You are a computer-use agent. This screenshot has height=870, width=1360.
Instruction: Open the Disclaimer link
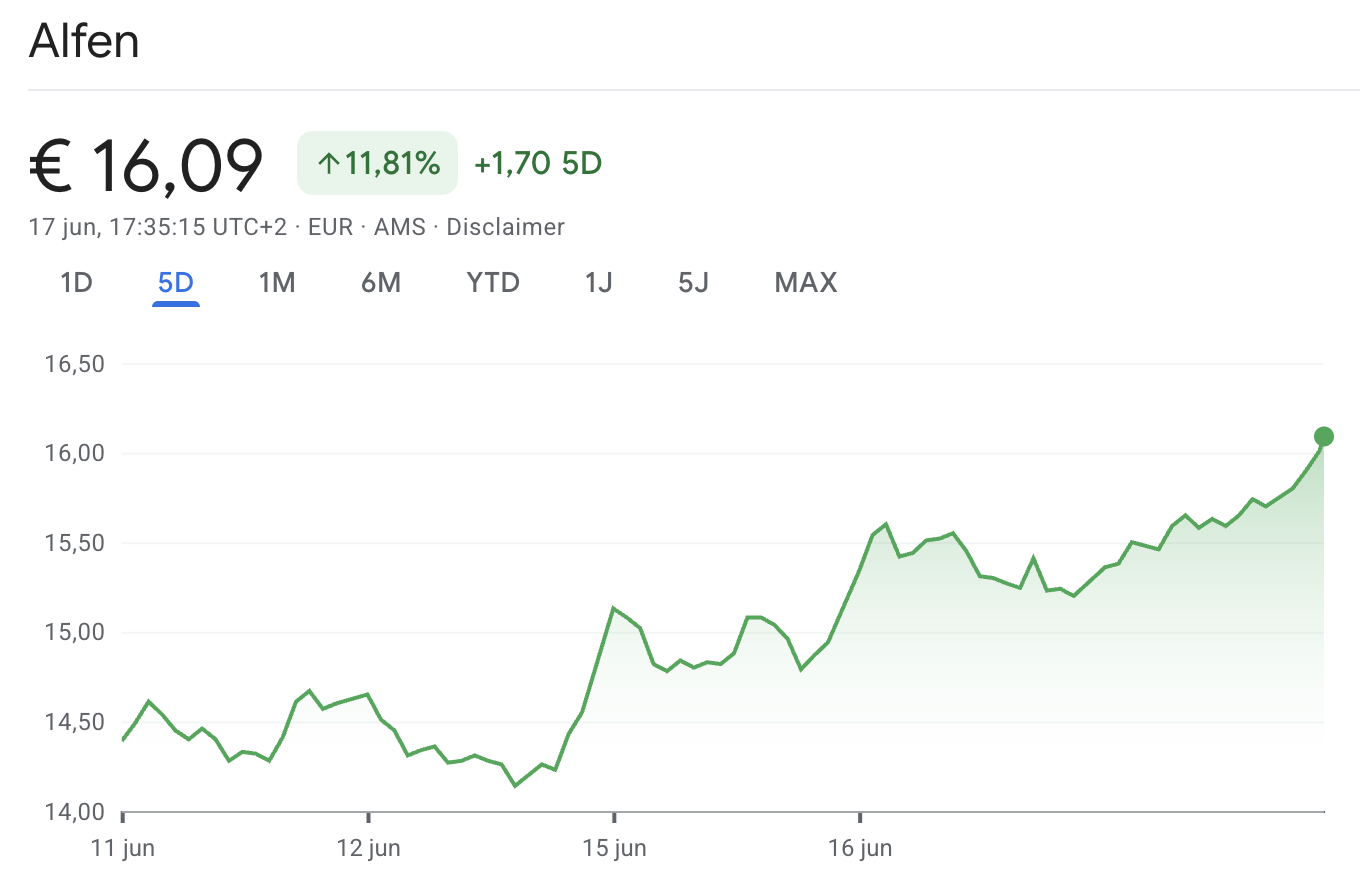505,227
